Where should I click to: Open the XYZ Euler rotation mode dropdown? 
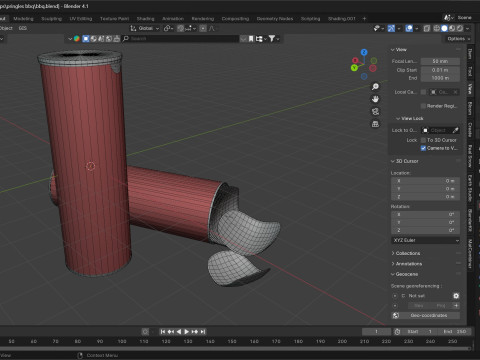[425, 240]
